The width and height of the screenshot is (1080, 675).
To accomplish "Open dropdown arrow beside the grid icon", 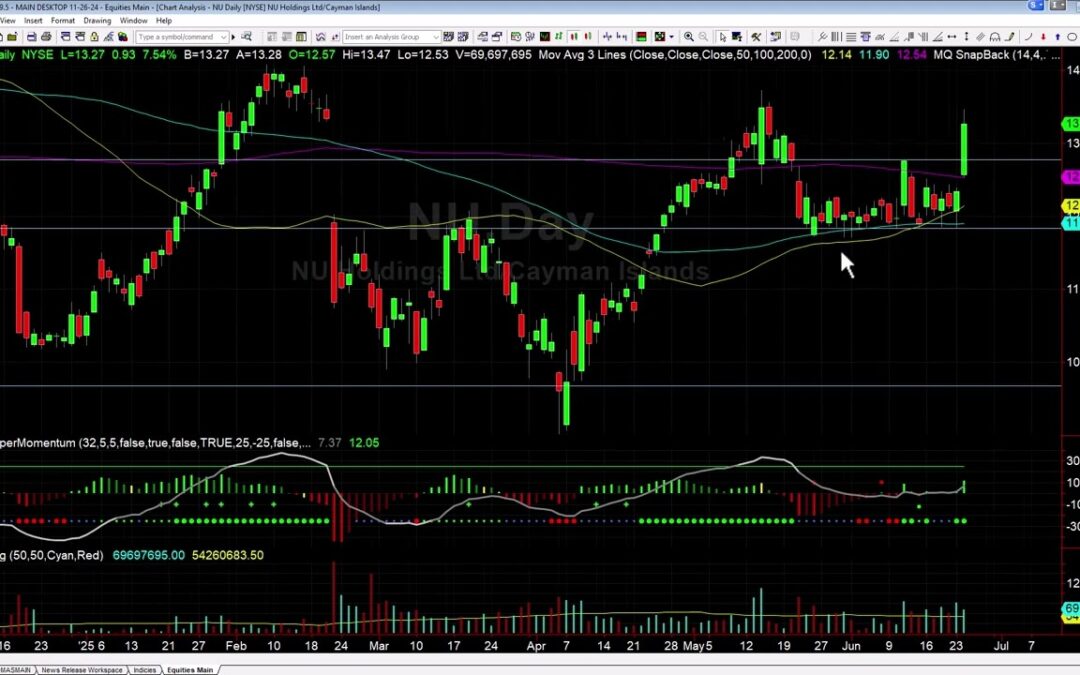I will coord(671,37).
